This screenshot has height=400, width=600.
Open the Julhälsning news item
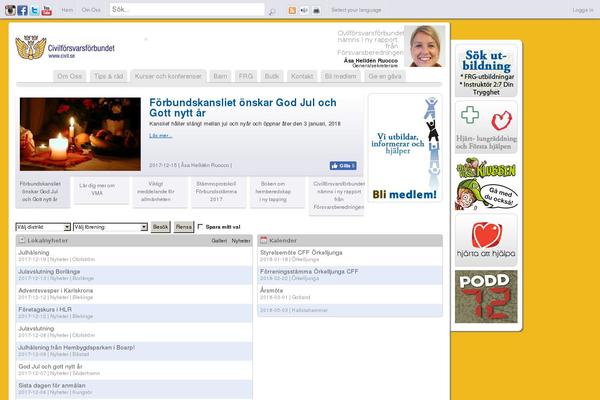point(134,256)
